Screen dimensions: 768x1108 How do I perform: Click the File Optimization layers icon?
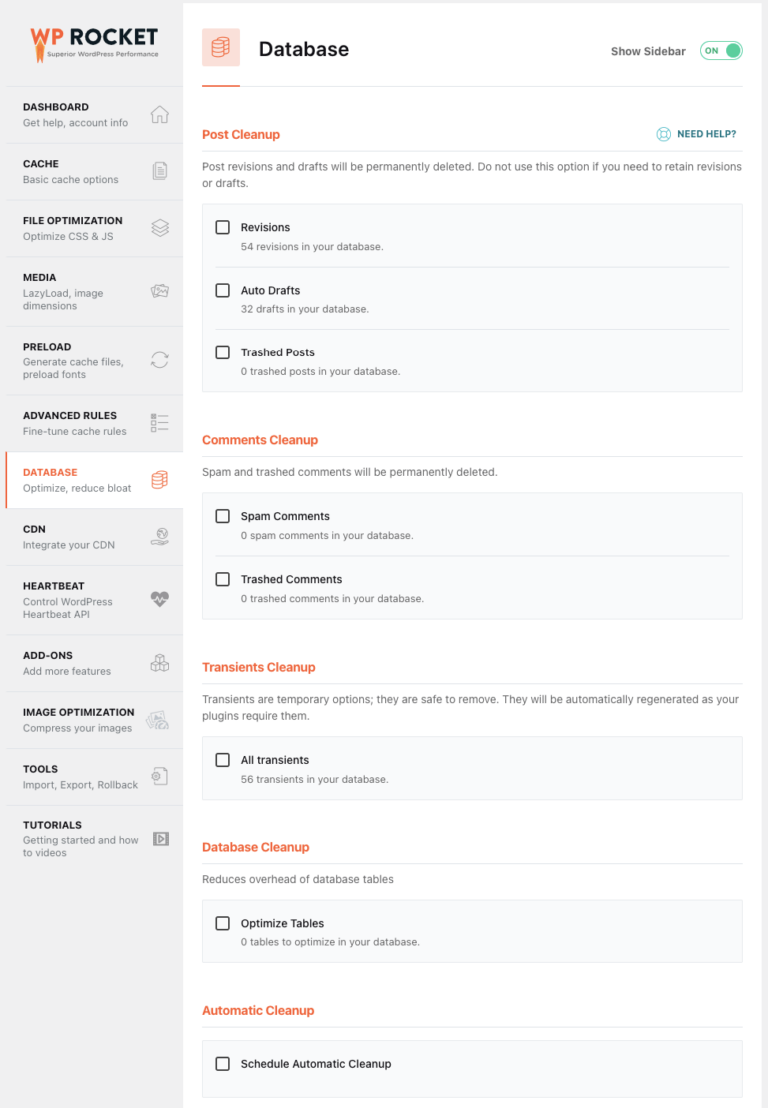click(160, 228)
